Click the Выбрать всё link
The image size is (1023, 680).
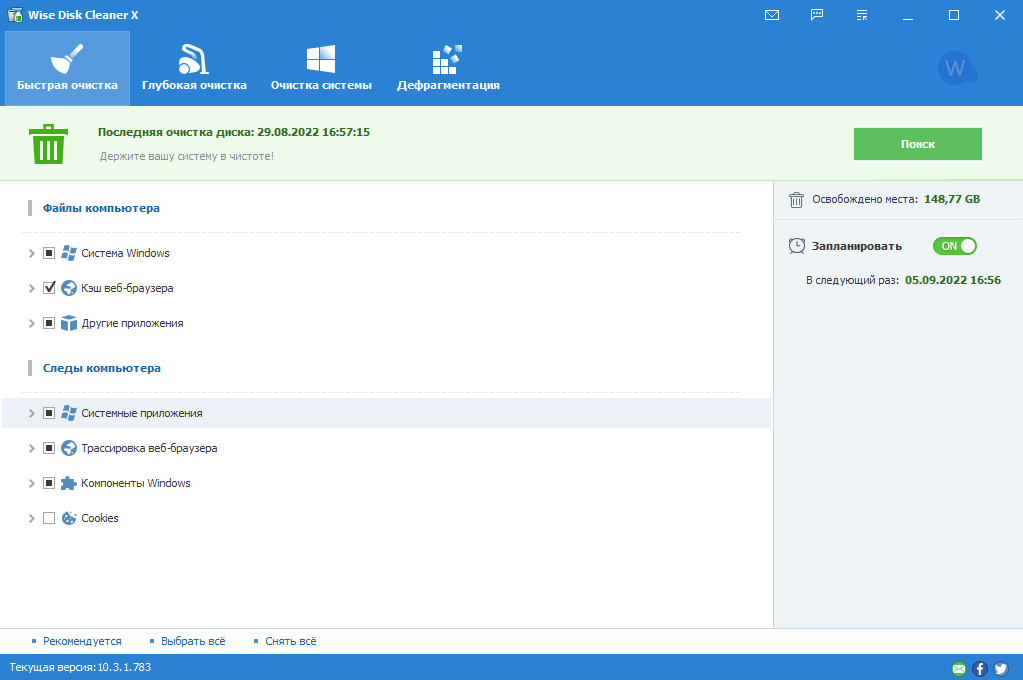[x=193, y=641]
